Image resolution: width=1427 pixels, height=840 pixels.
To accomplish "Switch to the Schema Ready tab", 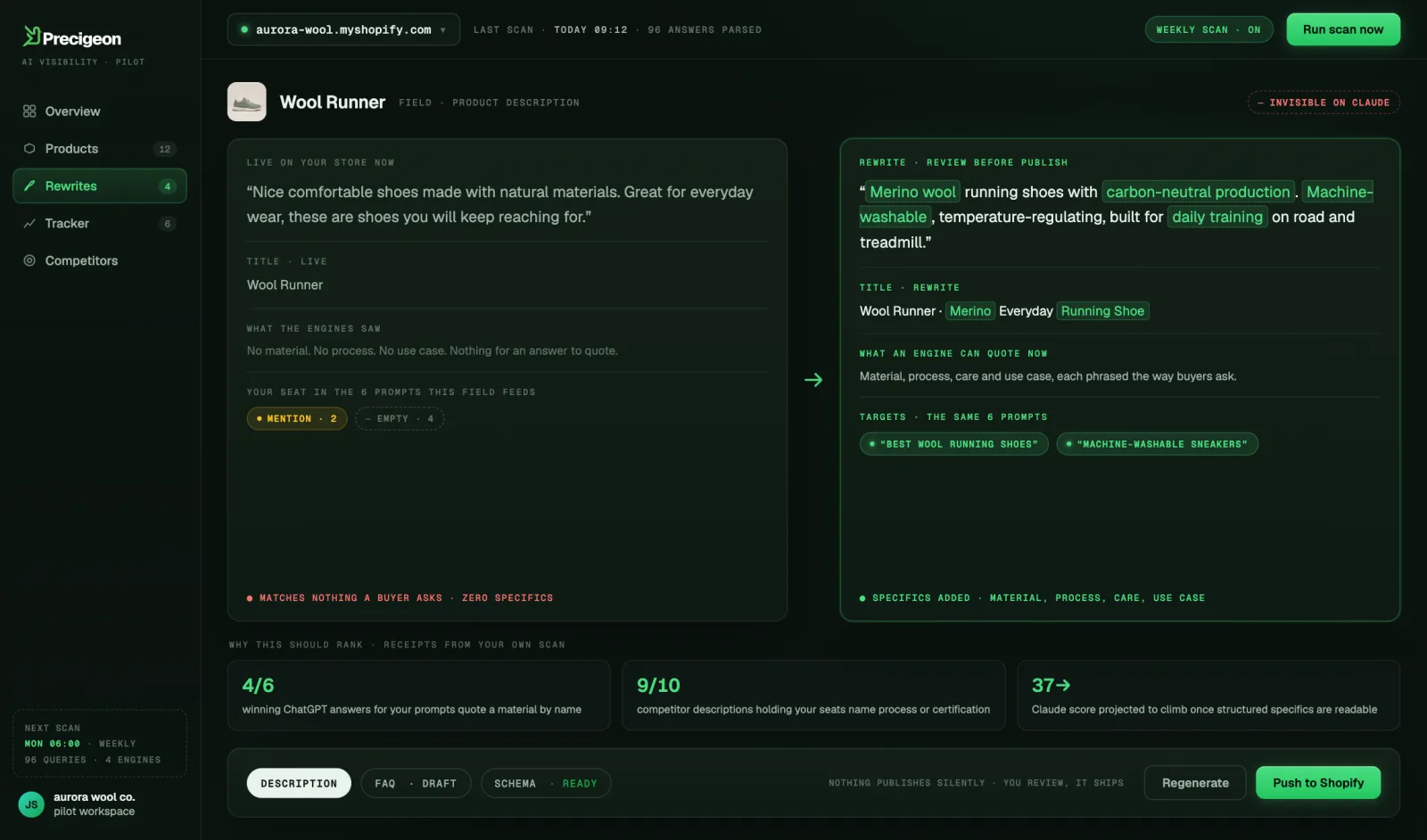I will click(x=546, y=783).
